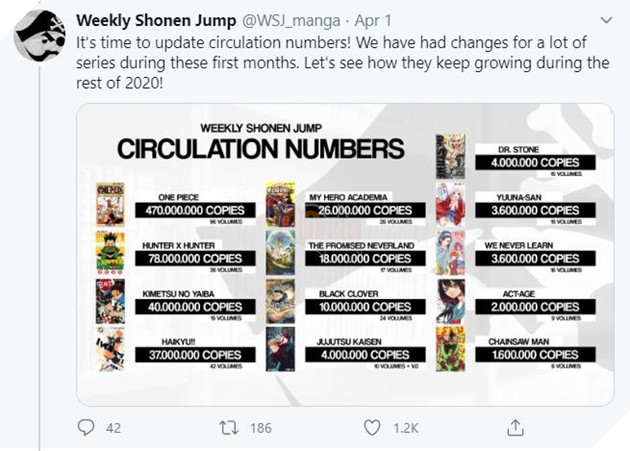Click the reply speech bubble icon
Image resolution: width=630 pixels, height=451 pixels.
[x=87, y=427]
